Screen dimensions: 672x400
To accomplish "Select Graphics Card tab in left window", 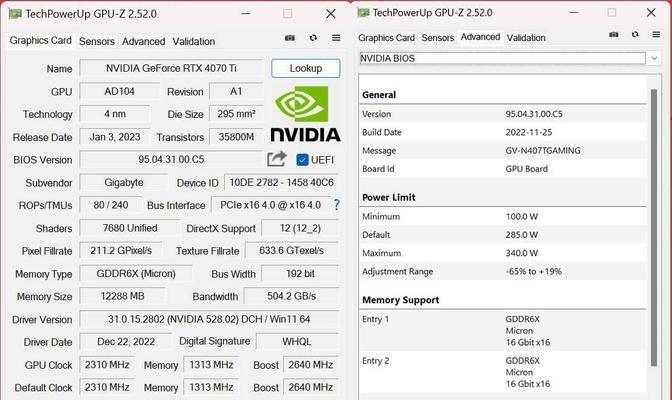I will [40, 40].
